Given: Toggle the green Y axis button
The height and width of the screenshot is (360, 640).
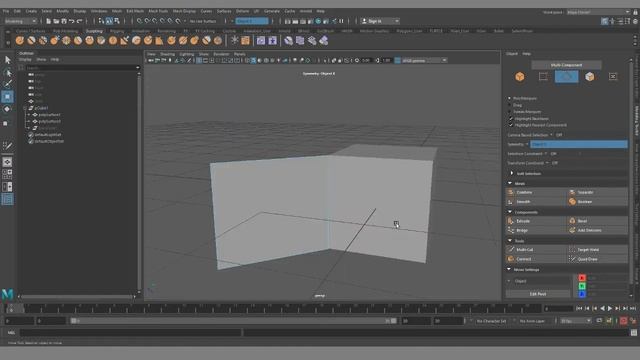Looking at the screenshot, I should (582, 286).
